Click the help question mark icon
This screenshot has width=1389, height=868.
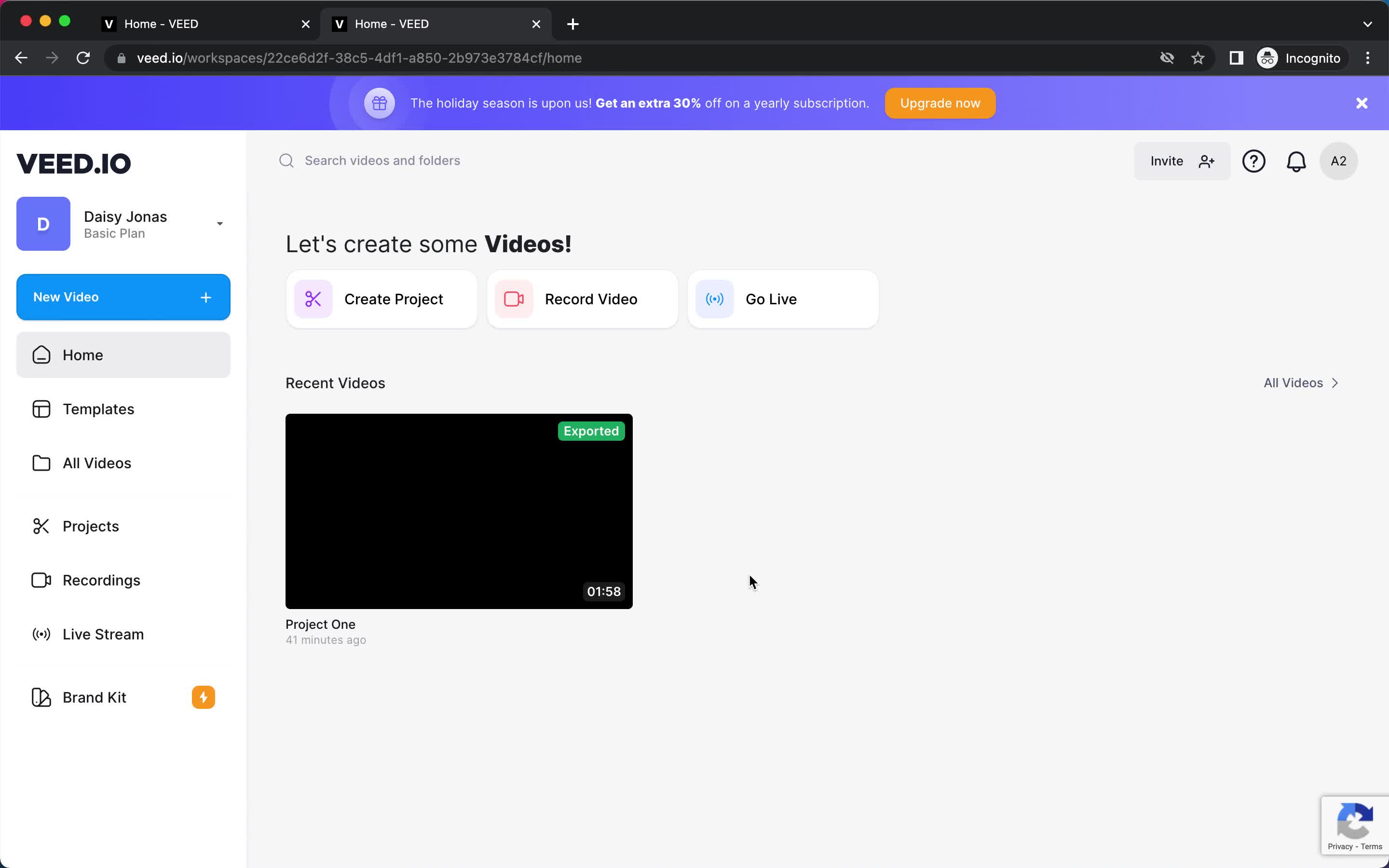pos(1254,161)
